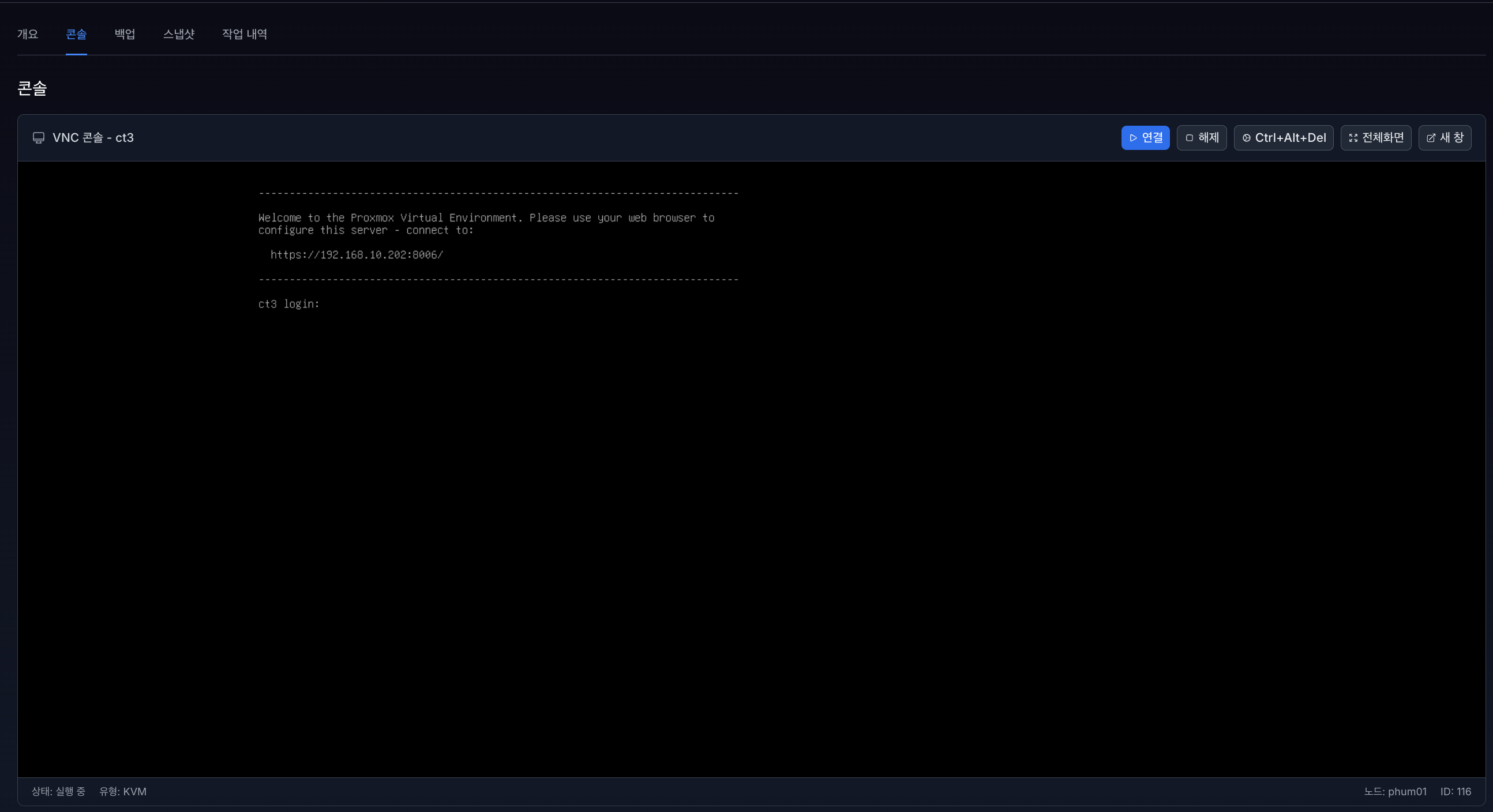Click the 노드: phum01 node label
The width and height of the screenshot is (1493, 812).
[x=1394, y=791]
